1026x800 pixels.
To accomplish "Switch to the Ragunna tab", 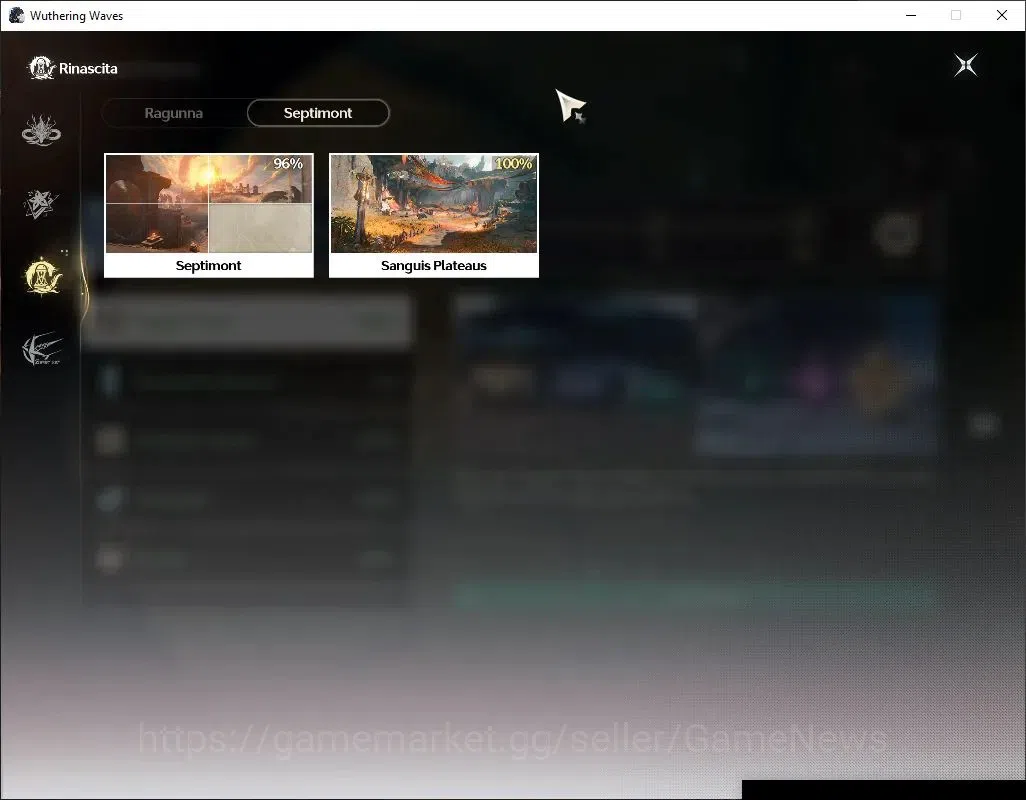I will (174, 113).
